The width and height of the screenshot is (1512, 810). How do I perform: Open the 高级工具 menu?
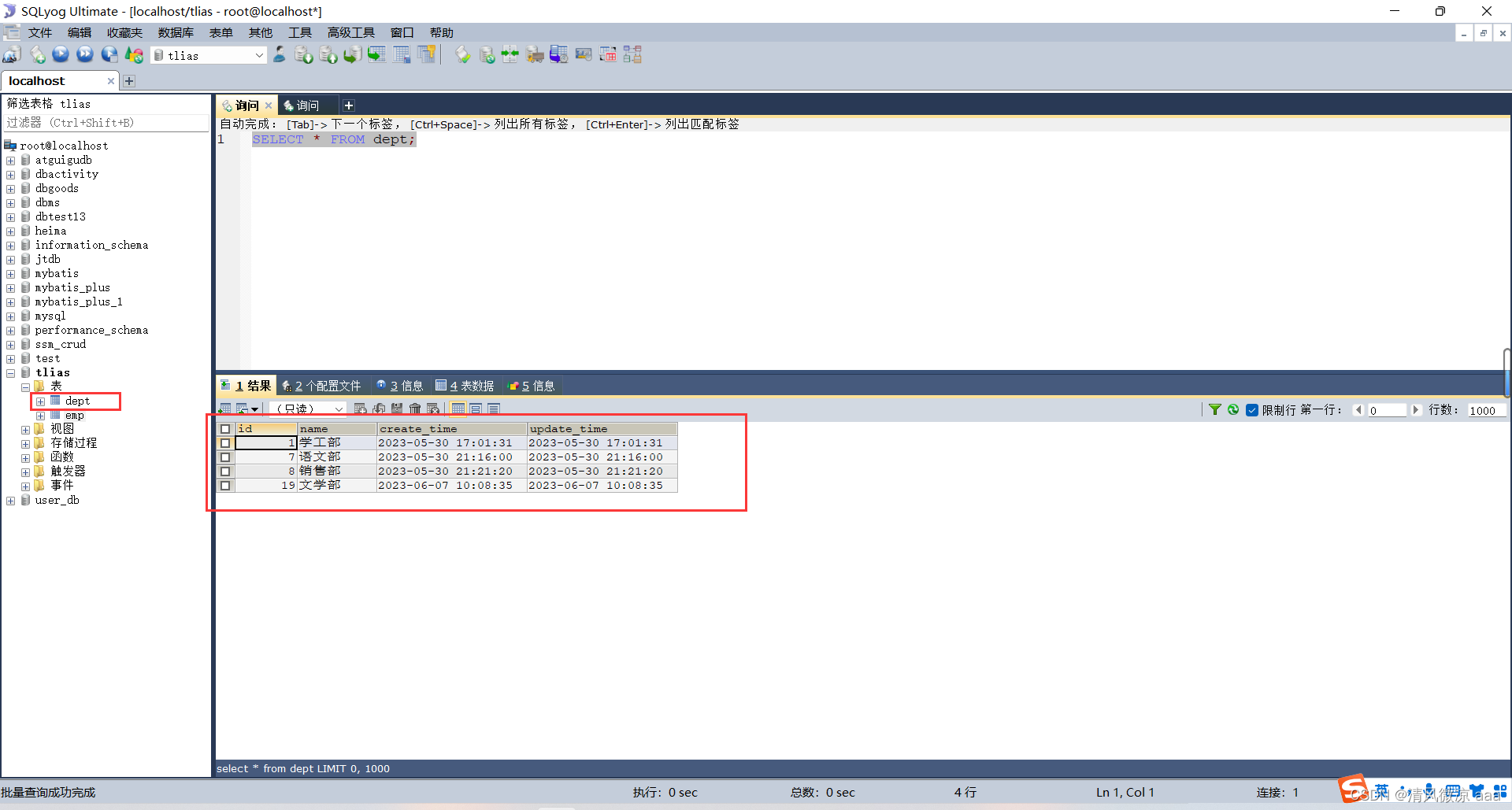tap(351, 32)
